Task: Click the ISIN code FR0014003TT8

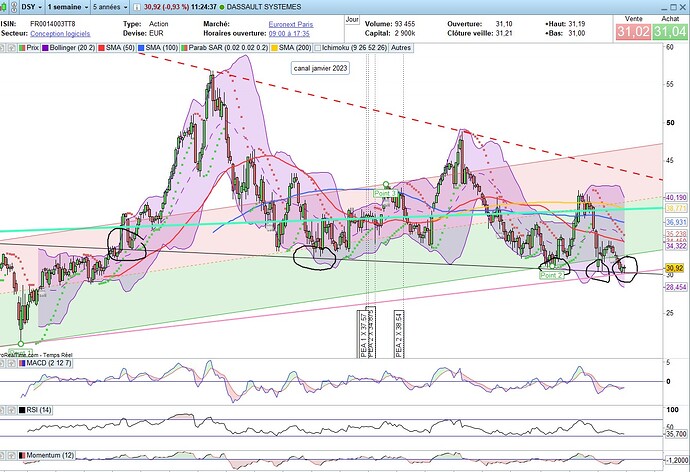Action: (53, 24)
